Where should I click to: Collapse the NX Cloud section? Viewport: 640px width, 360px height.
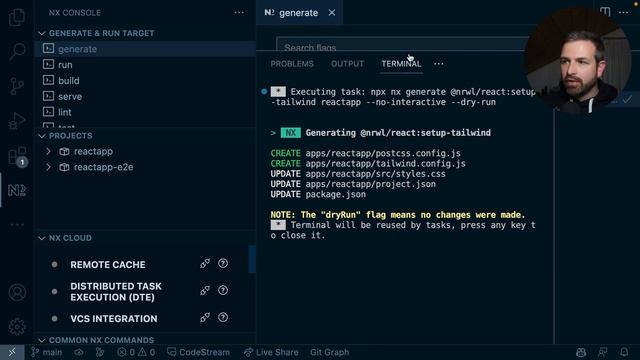42,238
